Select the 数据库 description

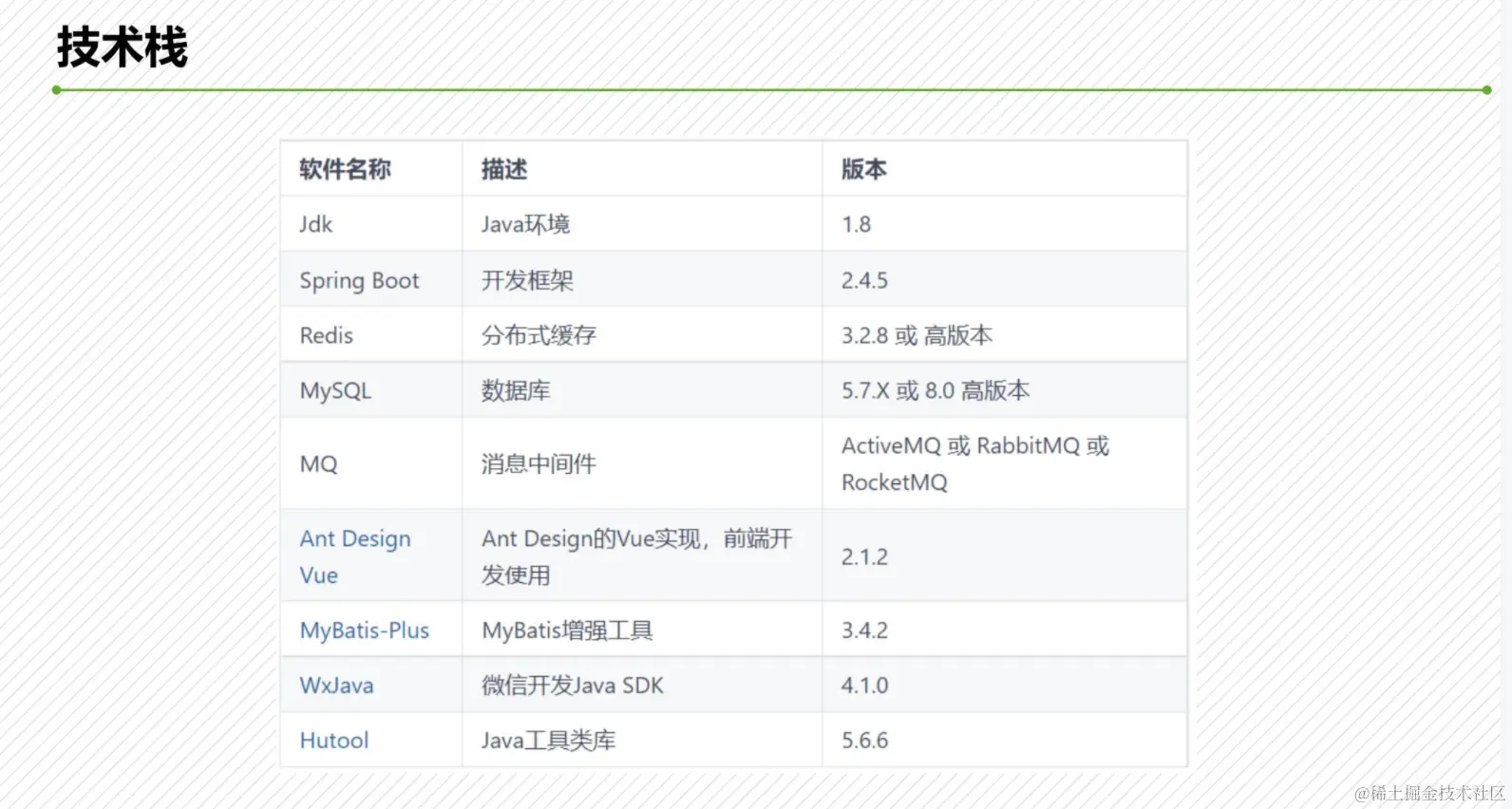pyautogui.click(x=516, y=390)
